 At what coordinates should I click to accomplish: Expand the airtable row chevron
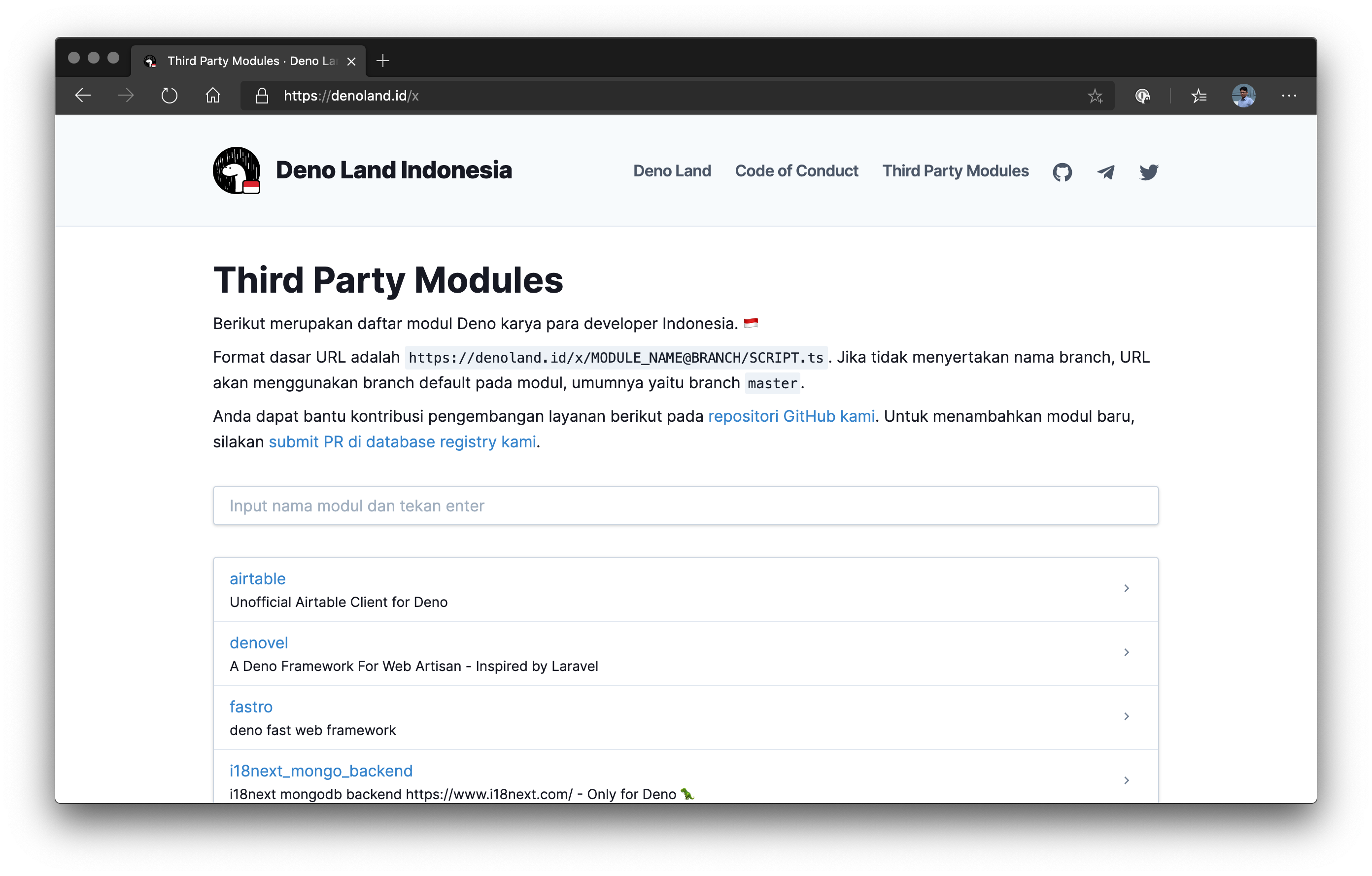pyautogui.click(x=1126, y=588)
